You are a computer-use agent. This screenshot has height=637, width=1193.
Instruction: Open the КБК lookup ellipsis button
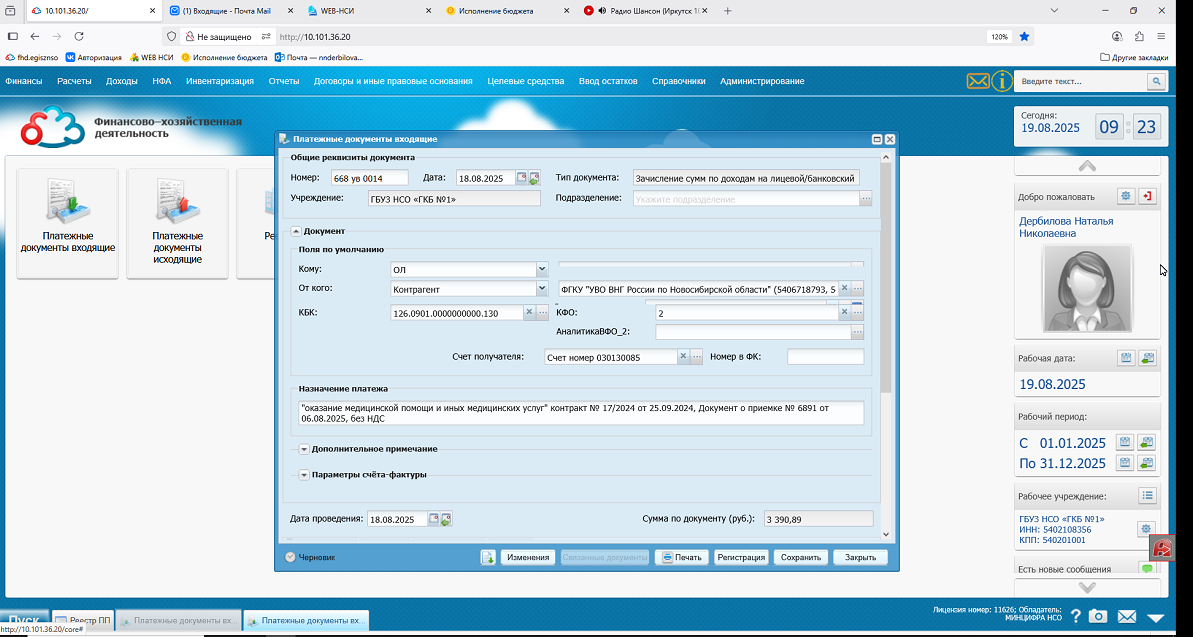point(542,312)
